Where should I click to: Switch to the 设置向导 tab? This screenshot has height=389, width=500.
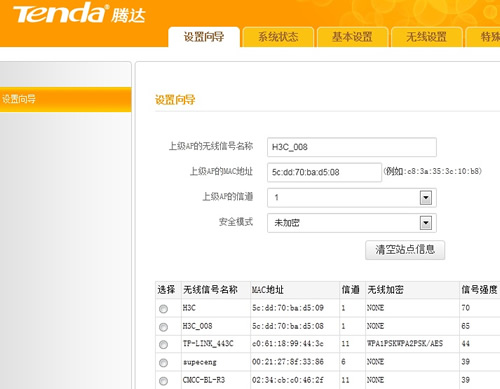click(204, 37)
